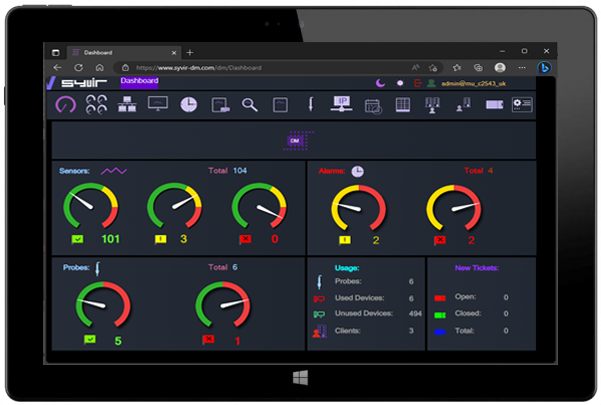Click the browser address bar URL

pyautogui.click(x=199, y=68)
